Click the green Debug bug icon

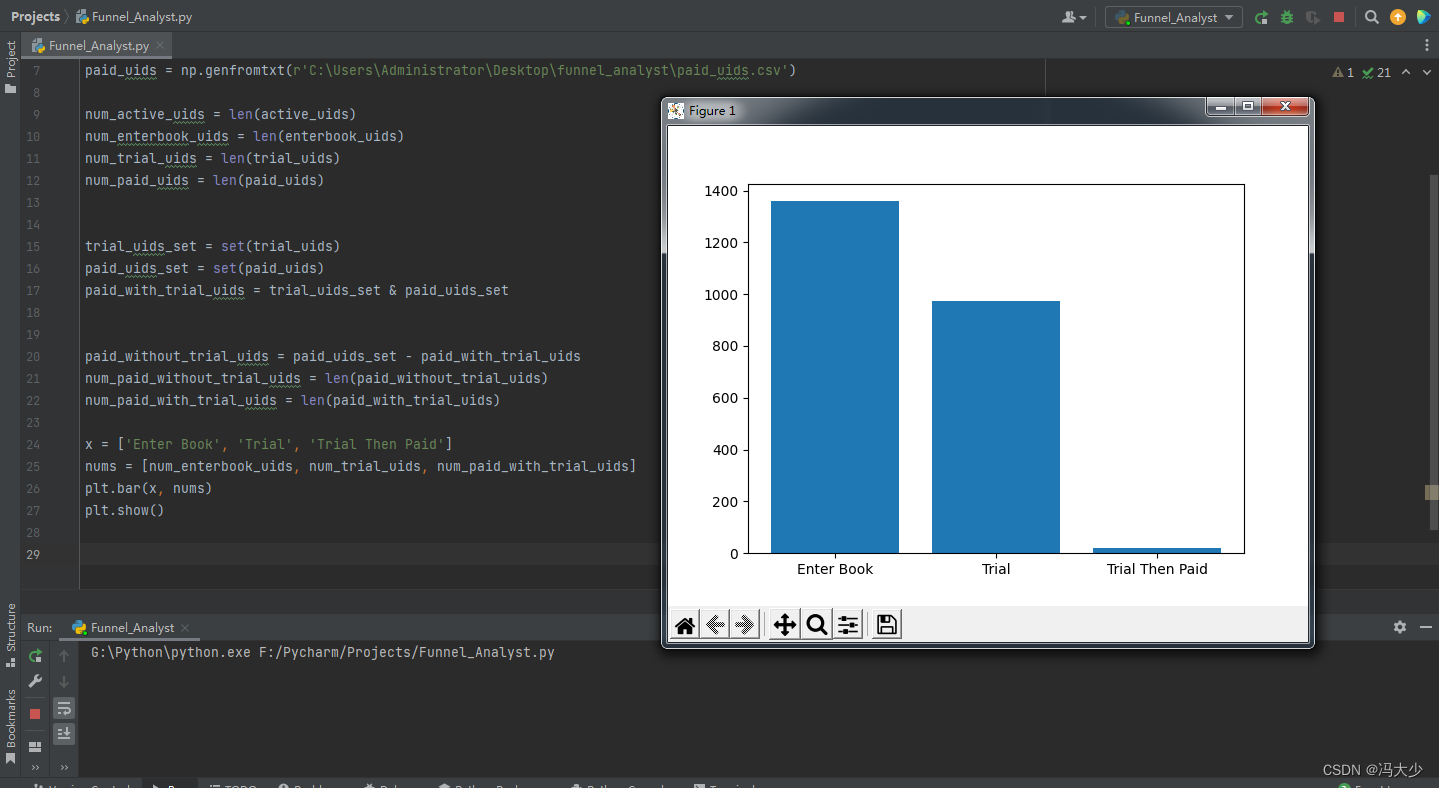pyautogui.click(x=1287, y=17)
